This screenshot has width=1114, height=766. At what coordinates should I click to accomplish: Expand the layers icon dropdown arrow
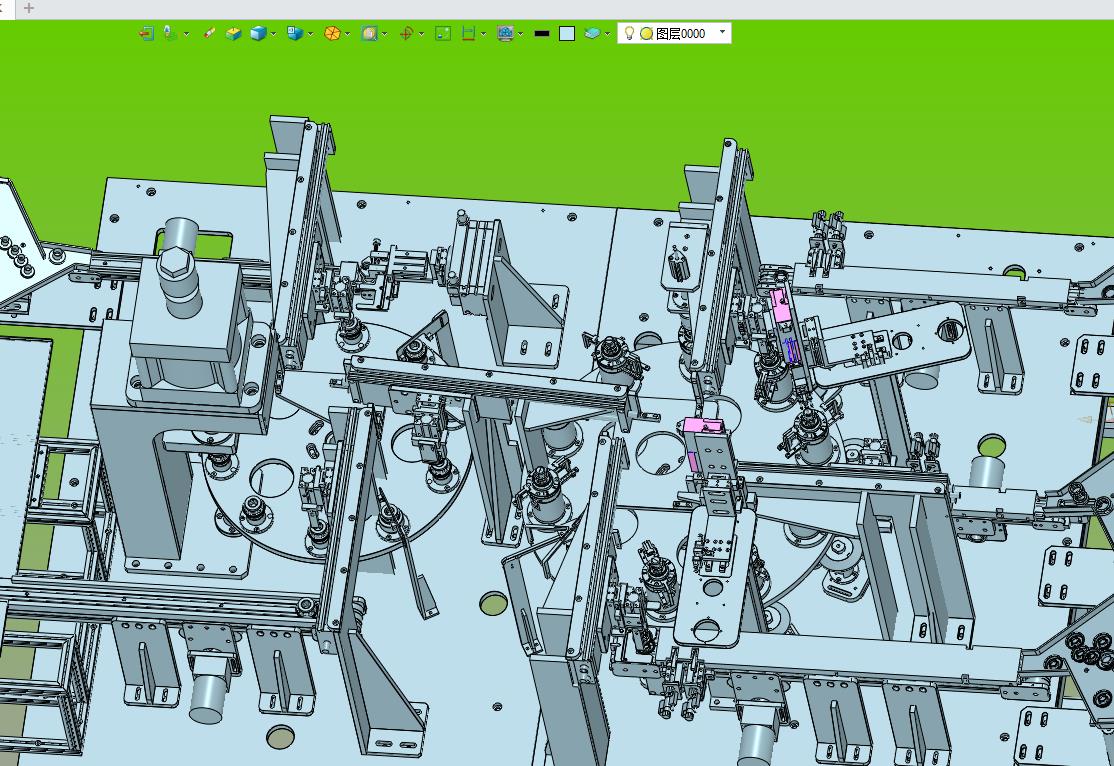click(607, 33)
